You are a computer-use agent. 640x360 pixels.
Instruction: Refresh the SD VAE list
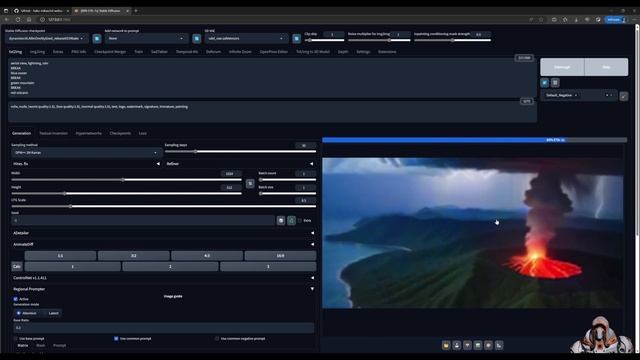(x=296, y=38)
